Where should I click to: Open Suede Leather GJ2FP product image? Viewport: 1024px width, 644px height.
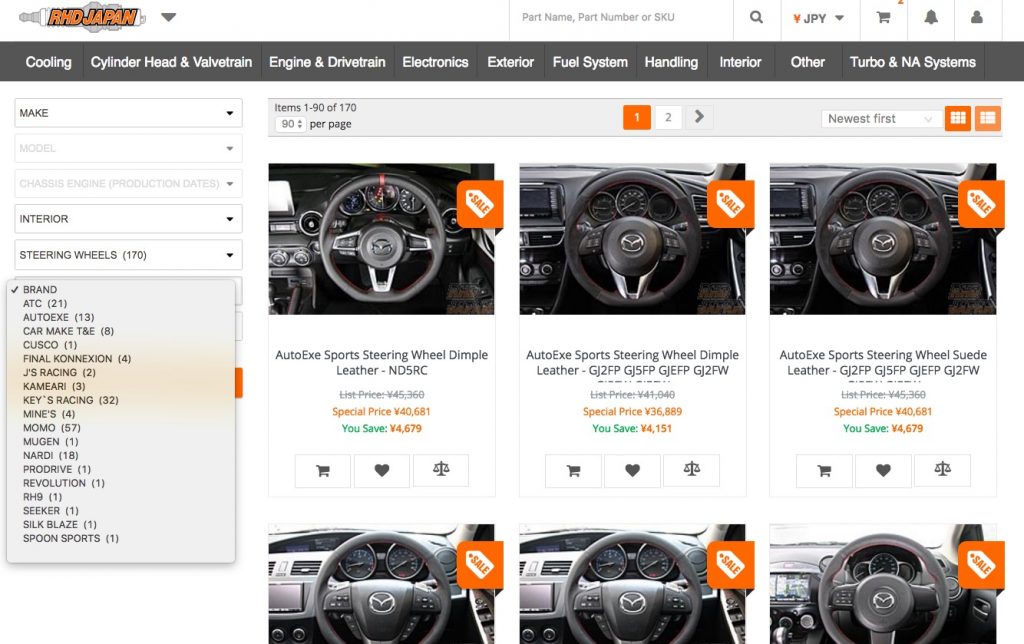(883, 239)
